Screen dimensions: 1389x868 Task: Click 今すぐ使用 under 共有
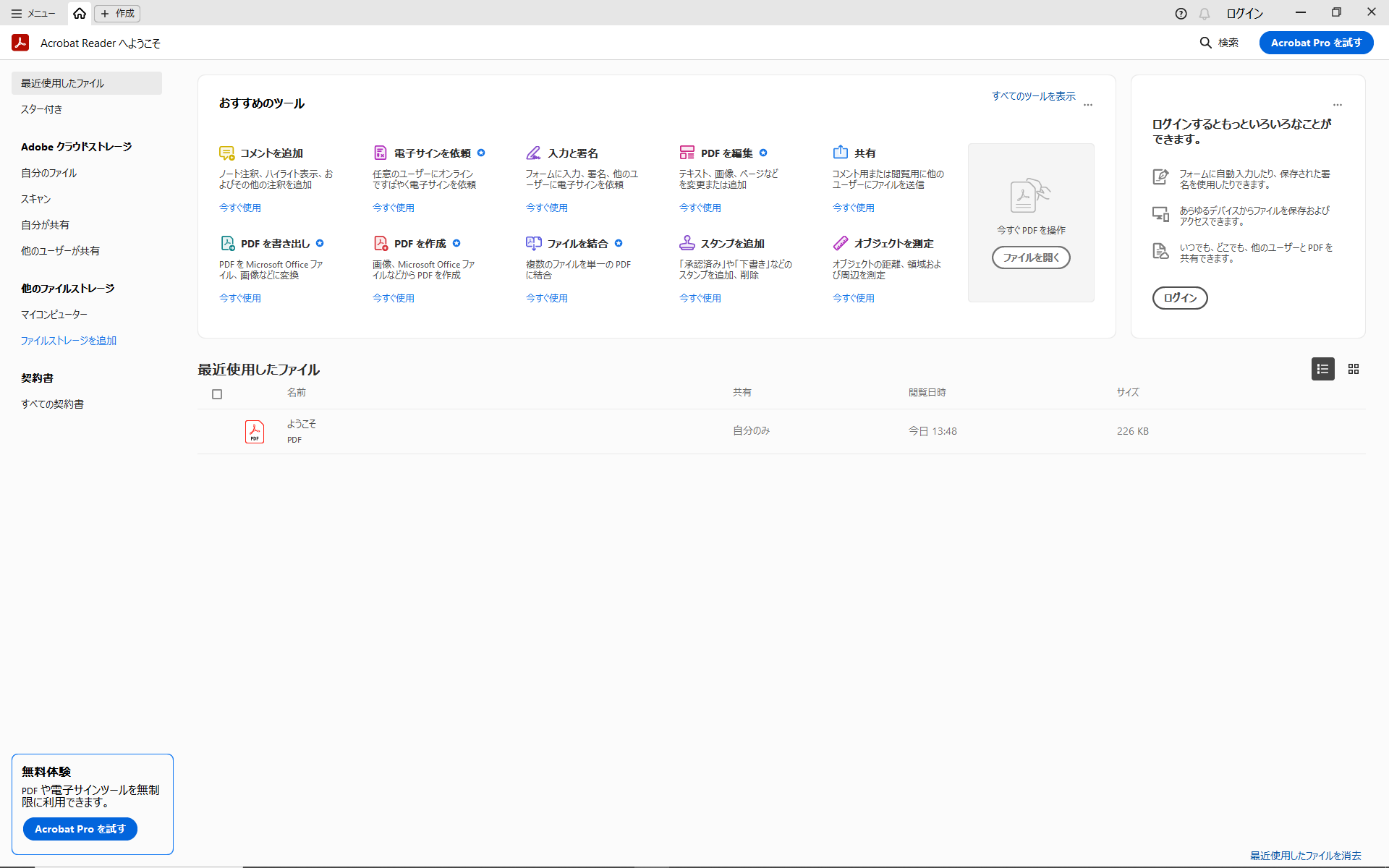click(x=854, y=208)
